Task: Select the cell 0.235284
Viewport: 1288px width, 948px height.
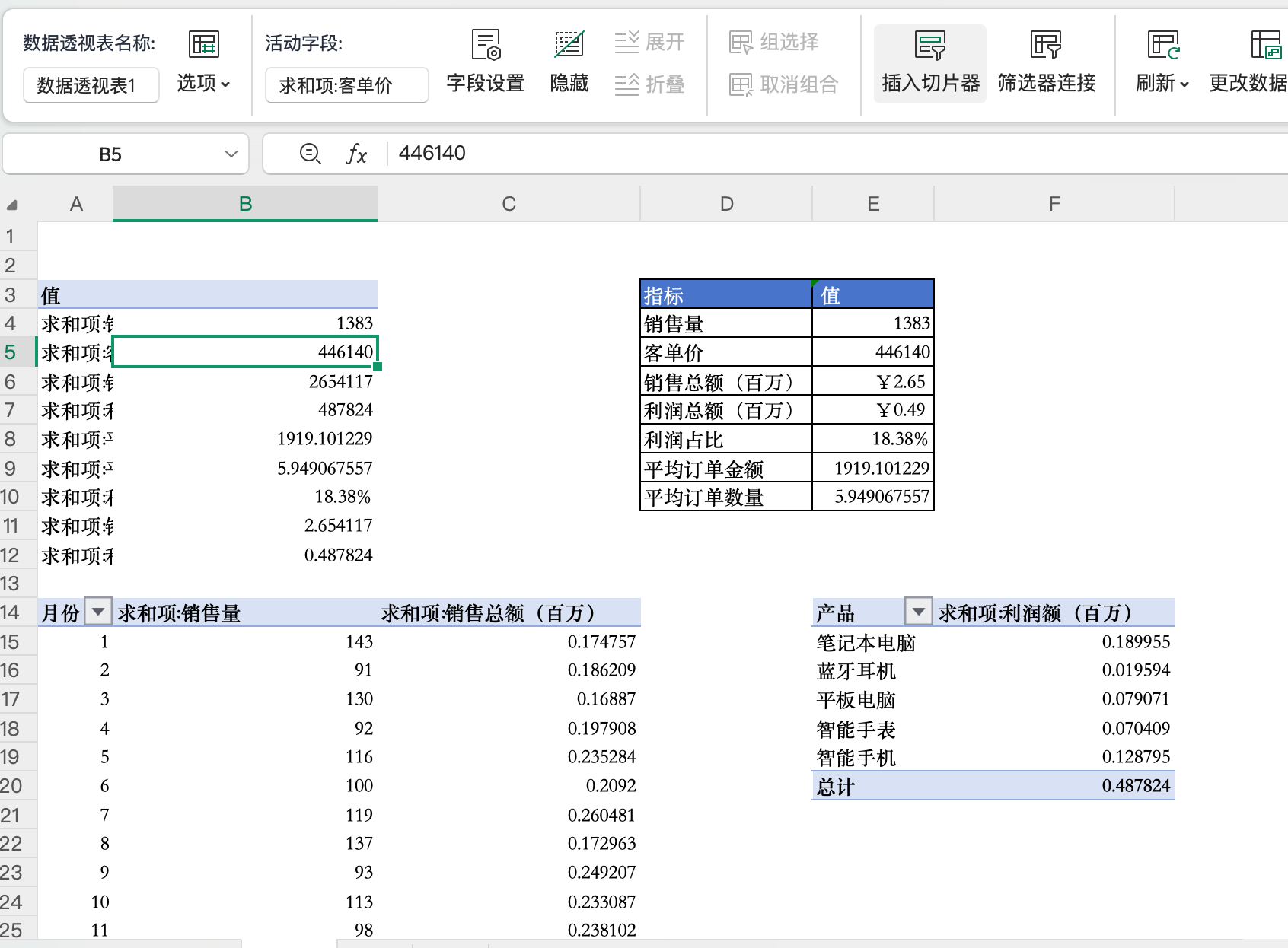Action: coord(509,757)
